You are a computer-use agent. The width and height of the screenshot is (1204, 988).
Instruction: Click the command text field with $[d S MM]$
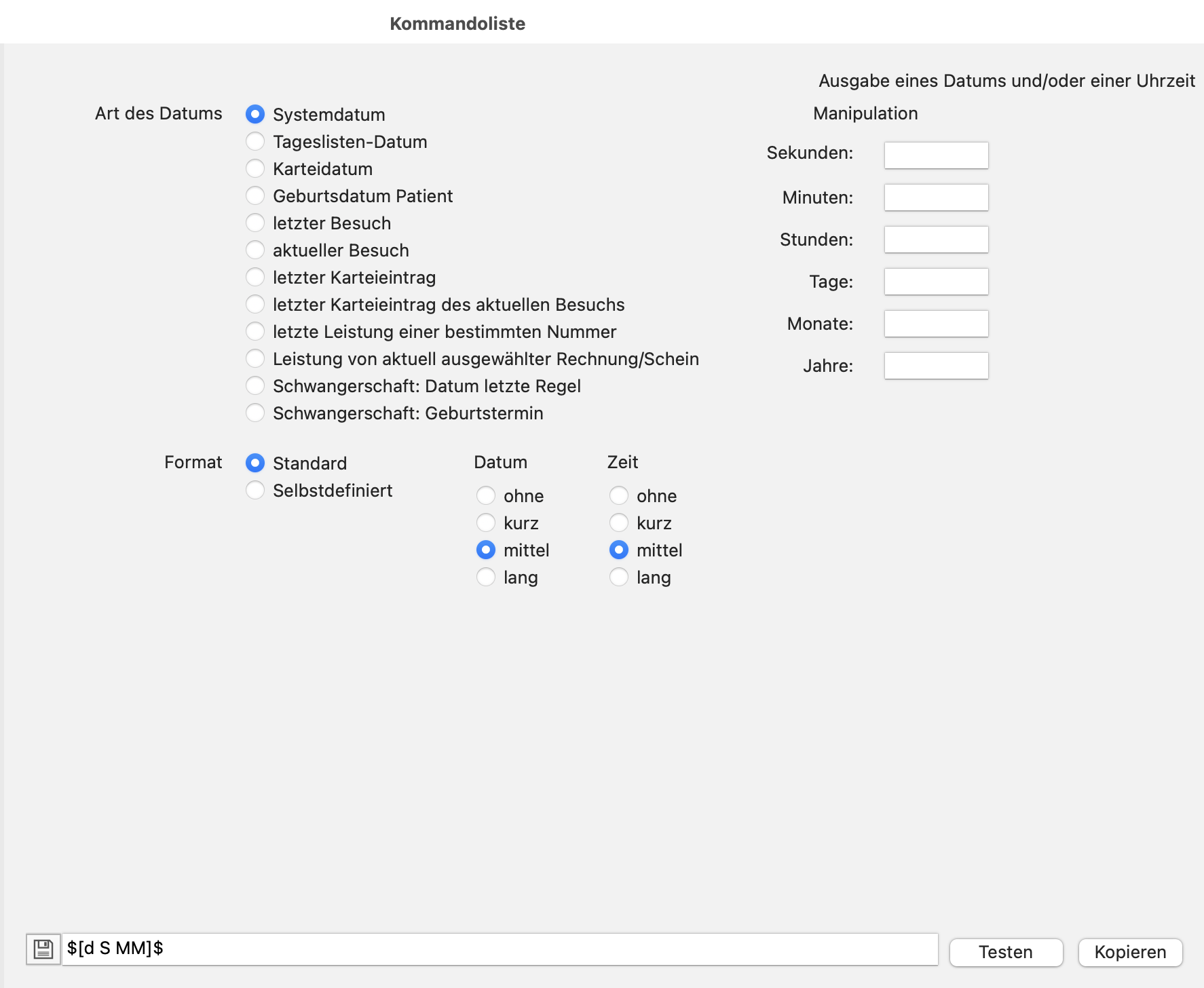click(x=500, y=949)
